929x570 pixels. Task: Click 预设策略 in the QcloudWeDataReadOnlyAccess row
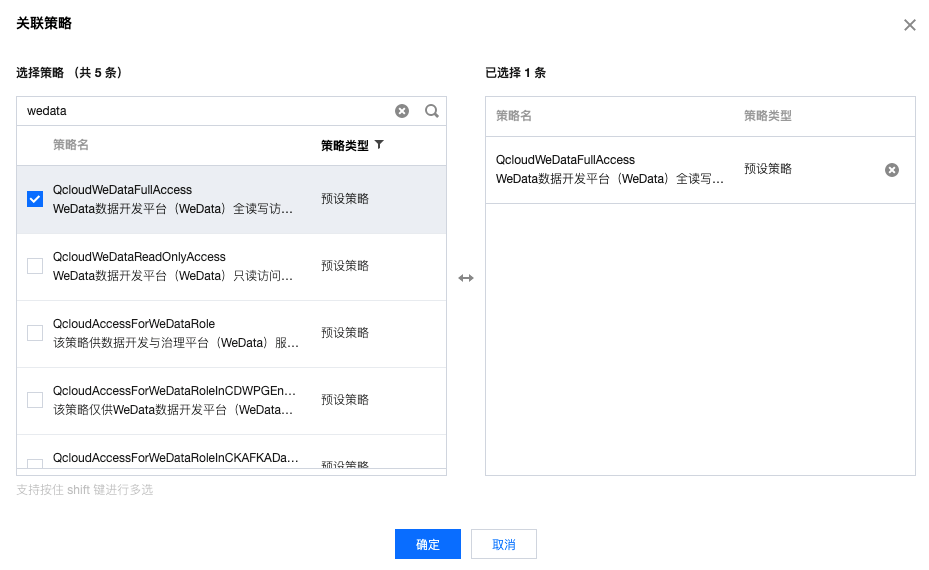point(345,265)
